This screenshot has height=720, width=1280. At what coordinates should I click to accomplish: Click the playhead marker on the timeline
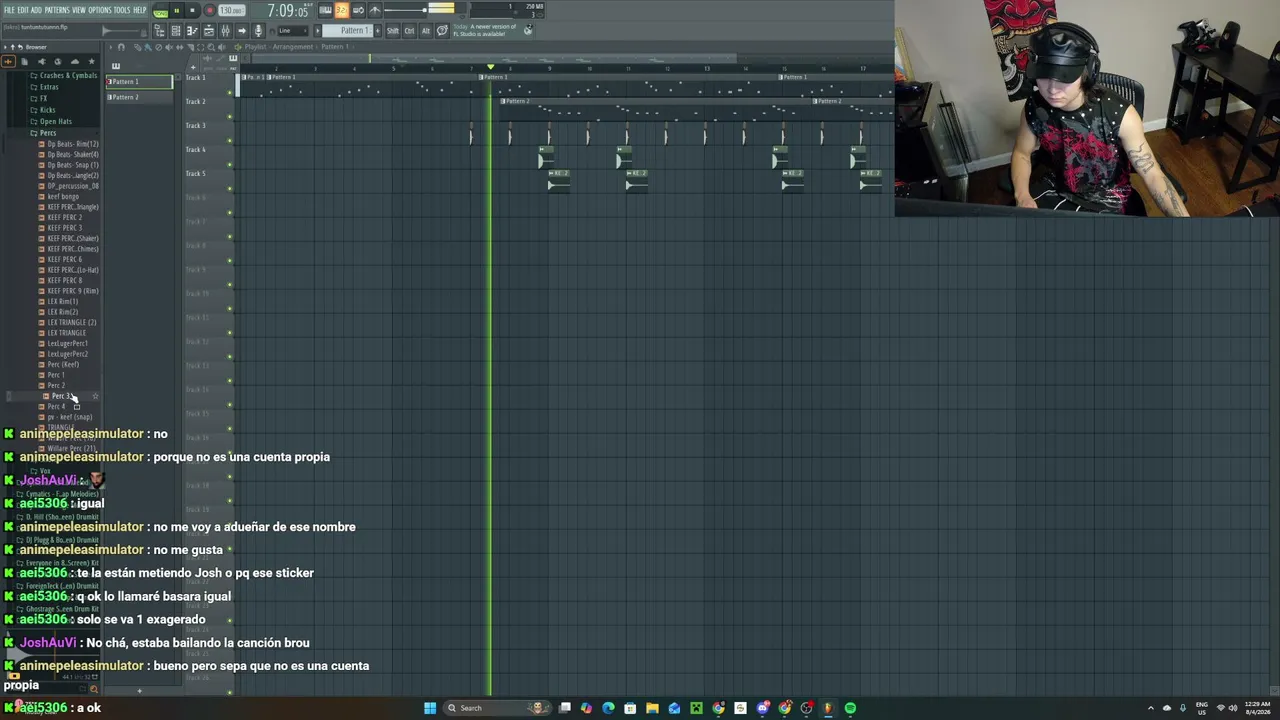(490, 67)
